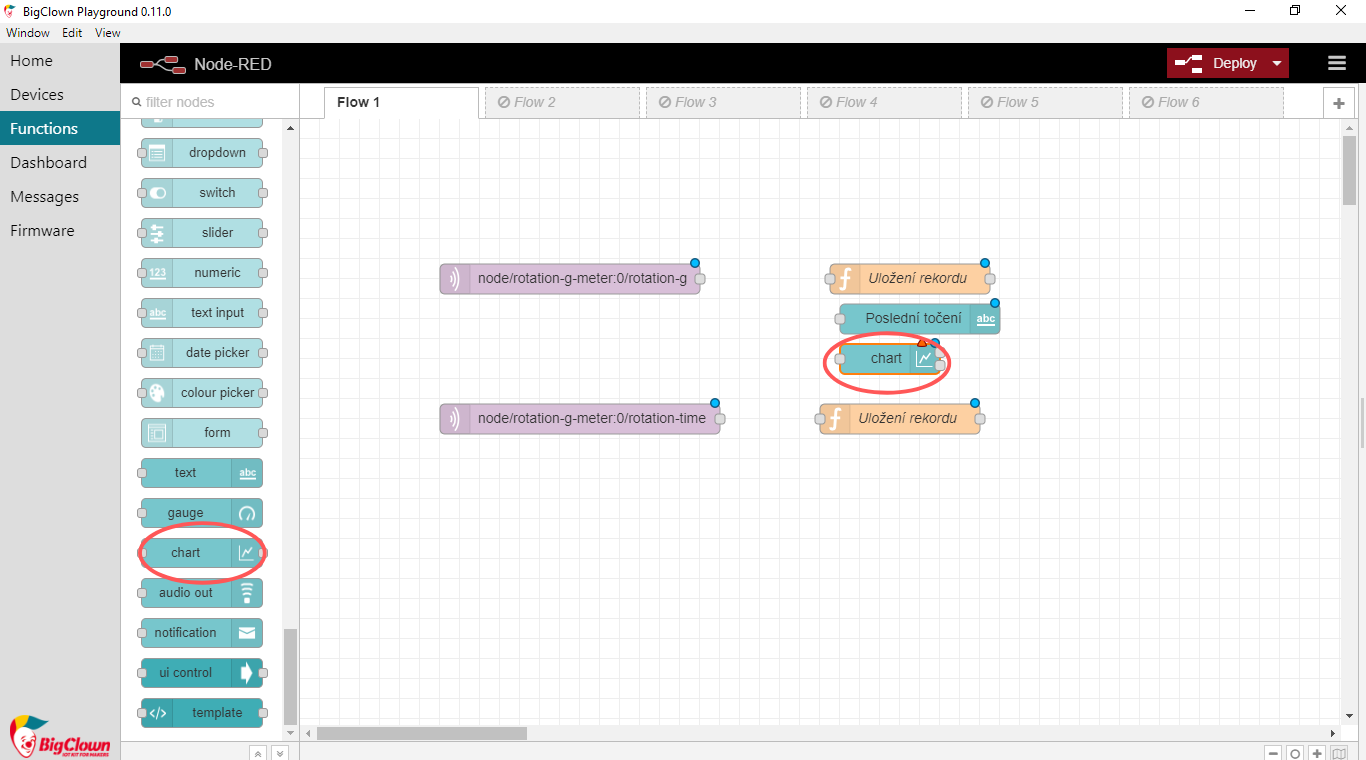Switch to the Flow 5 tab
1366x760 pixels.
point(1045,102)
